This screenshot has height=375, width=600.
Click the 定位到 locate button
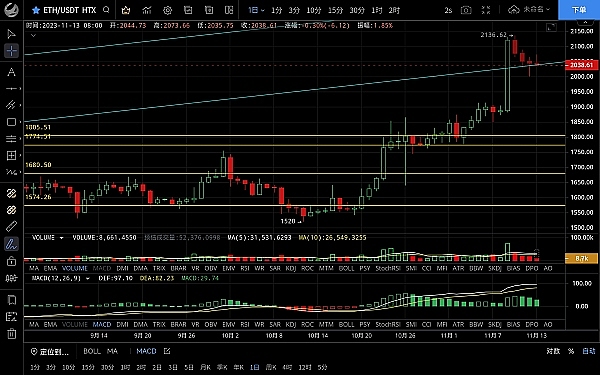(x=50, y=352)
